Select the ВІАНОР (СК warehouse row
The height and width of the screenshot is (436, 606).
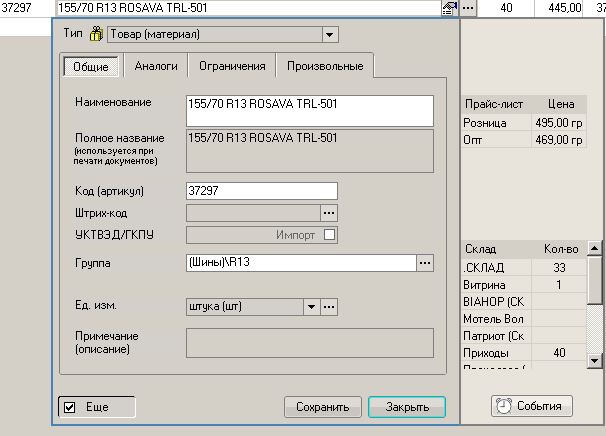click(524, 302)
